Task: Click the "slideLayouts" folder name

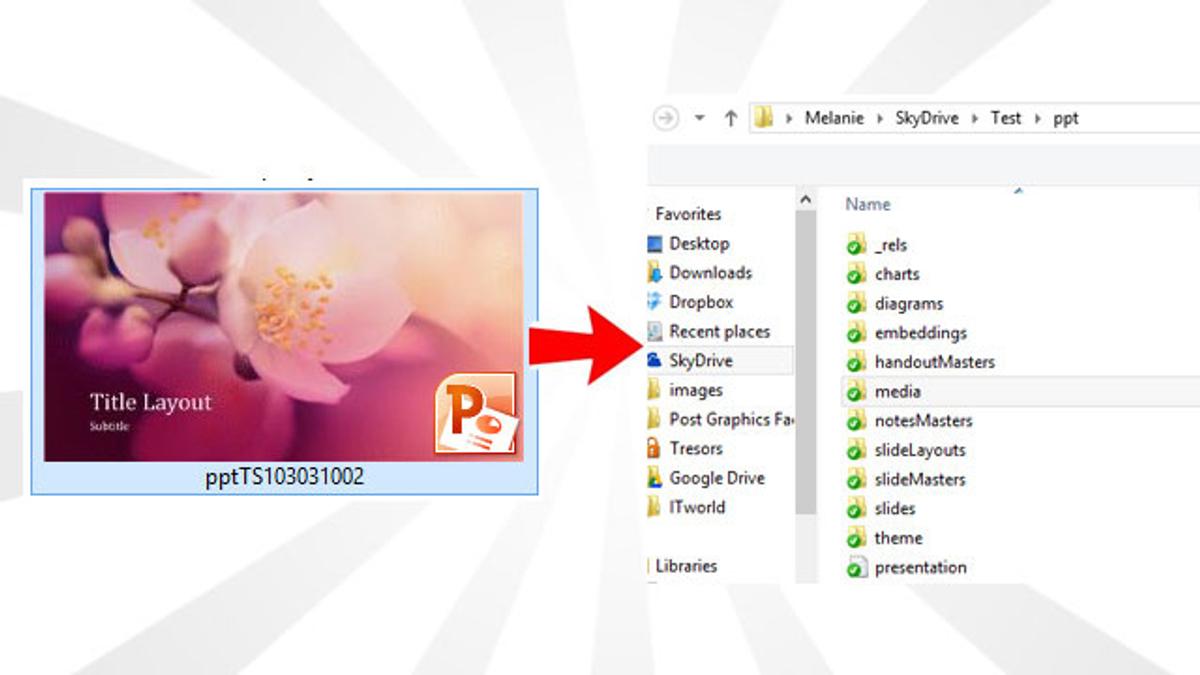Action: pyautogui.click(x=920, y=450)
